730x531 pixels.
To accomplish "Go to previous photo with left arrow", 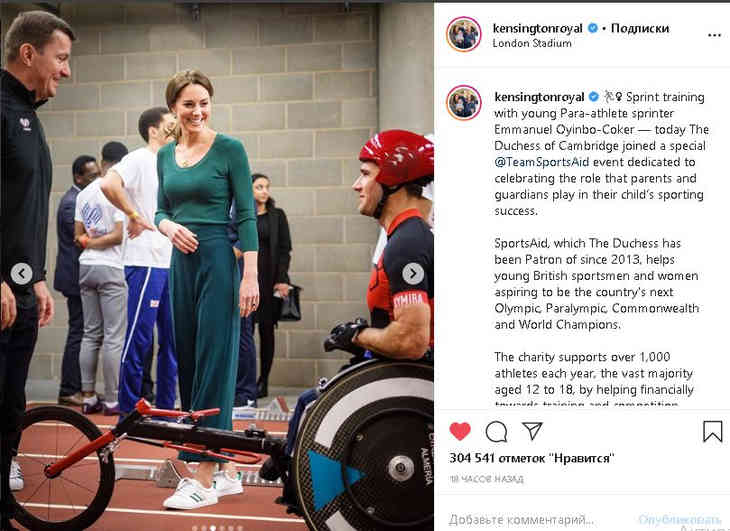I will point(21,274).
